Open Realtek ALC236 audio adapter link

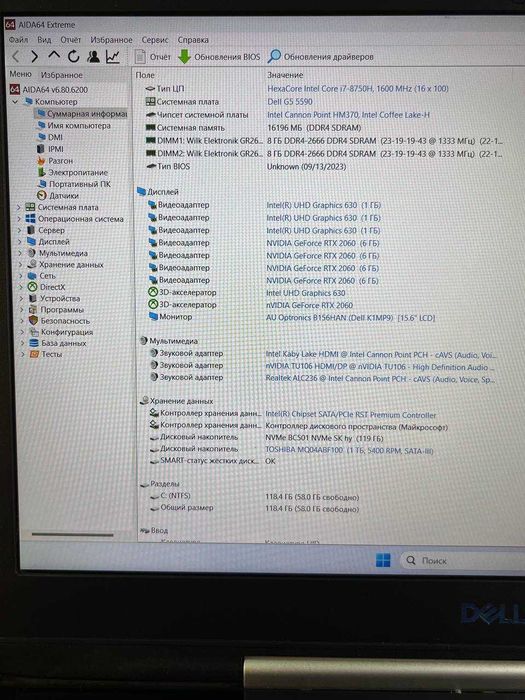380,379
